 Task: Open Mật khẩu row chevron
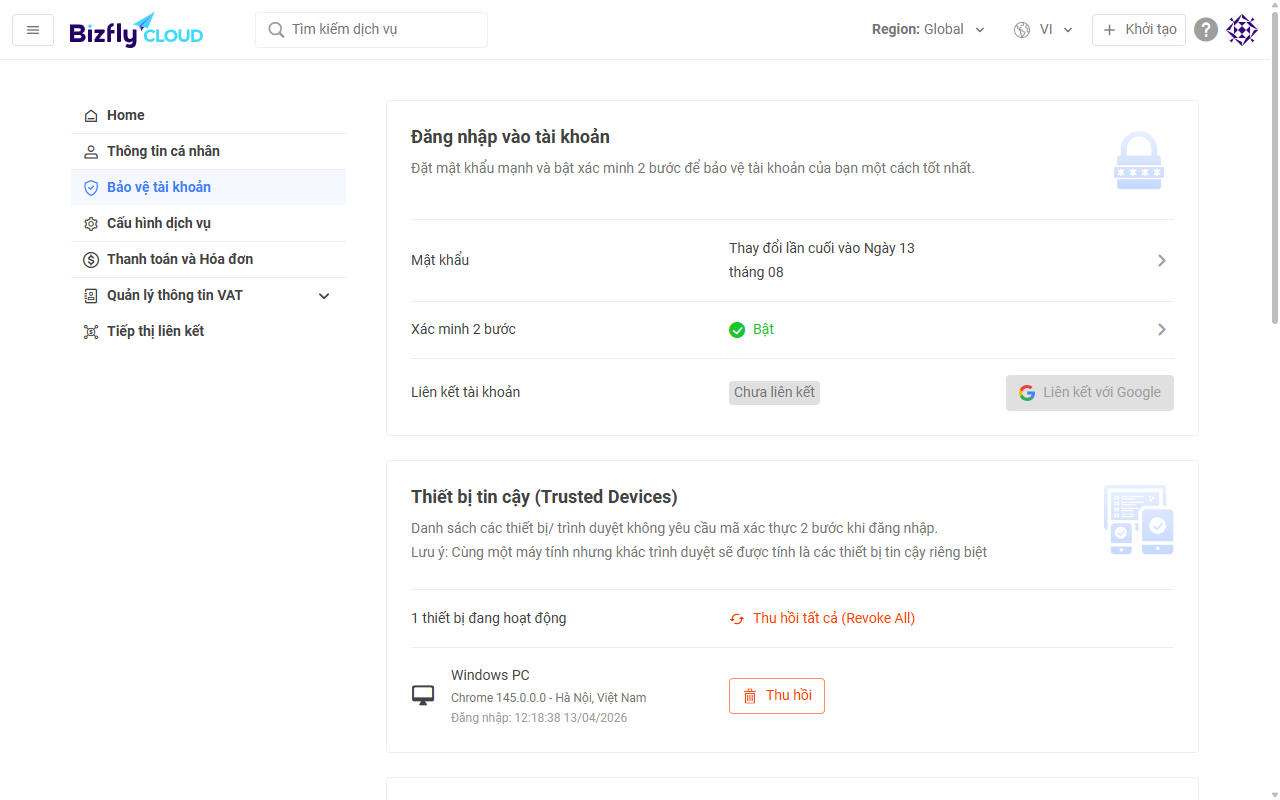pyautogui.click(x=1161, y=260)
